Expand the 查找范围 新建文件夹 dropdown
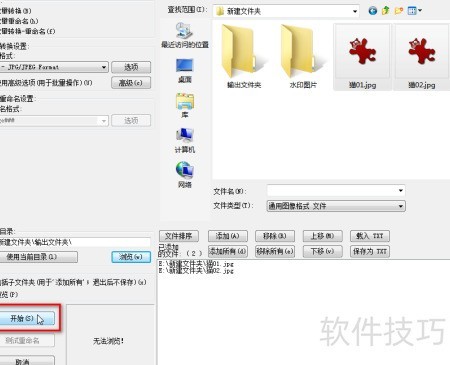 (355, 11)
